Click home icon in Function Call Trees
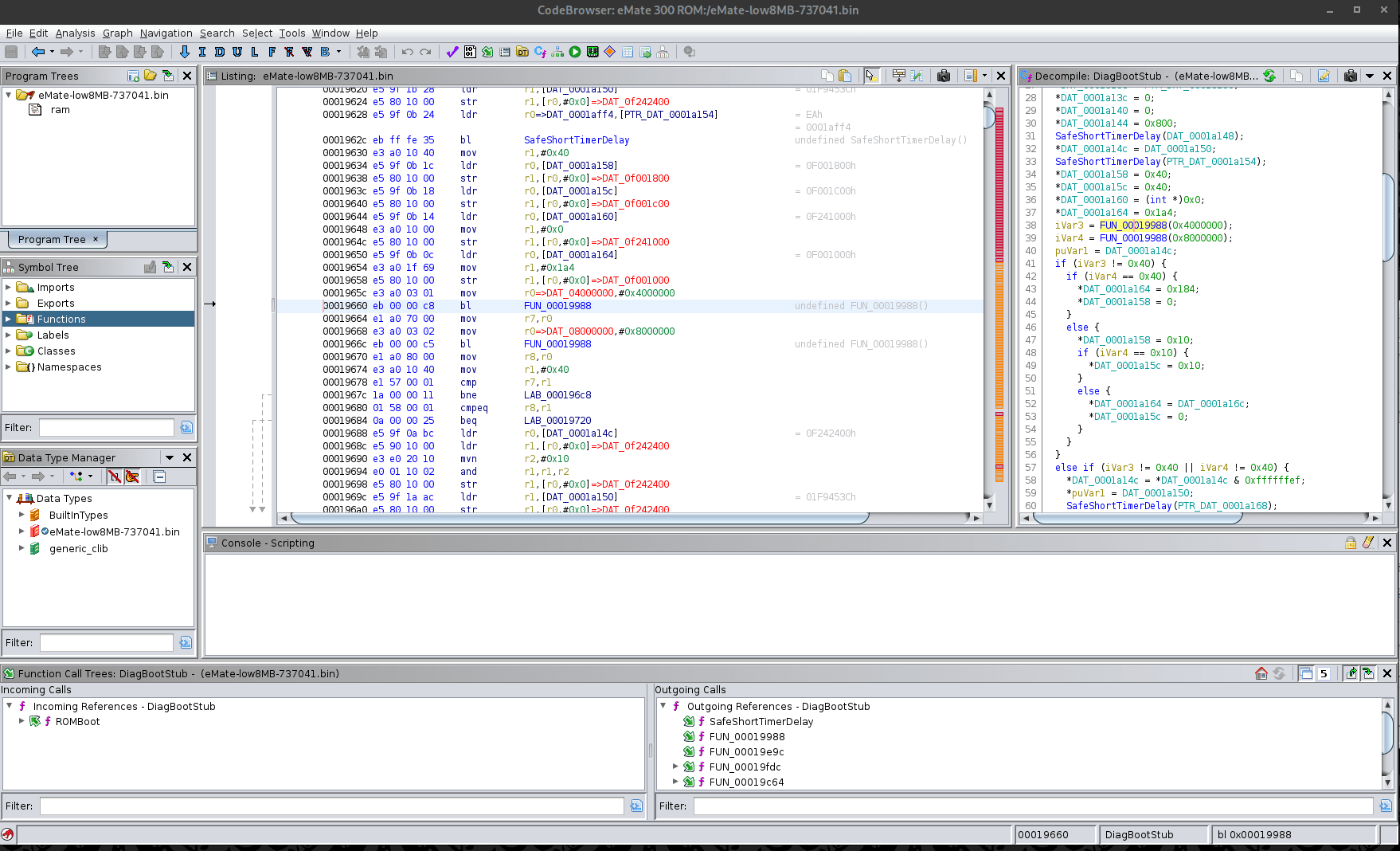 pyautogui.click(x=1261, y=673)
